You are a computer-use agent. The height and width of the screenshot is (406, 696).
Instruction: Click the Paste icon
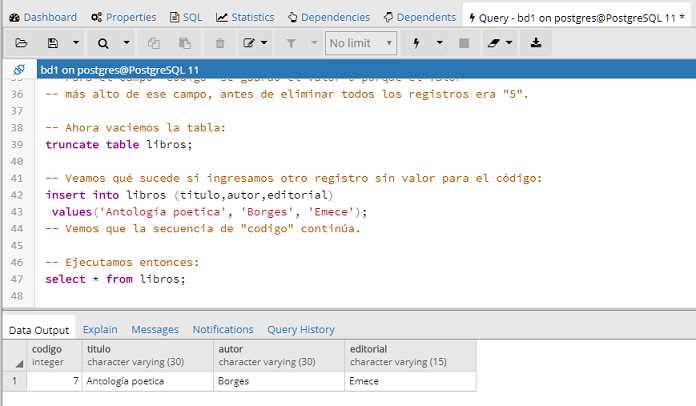(185, 43)
